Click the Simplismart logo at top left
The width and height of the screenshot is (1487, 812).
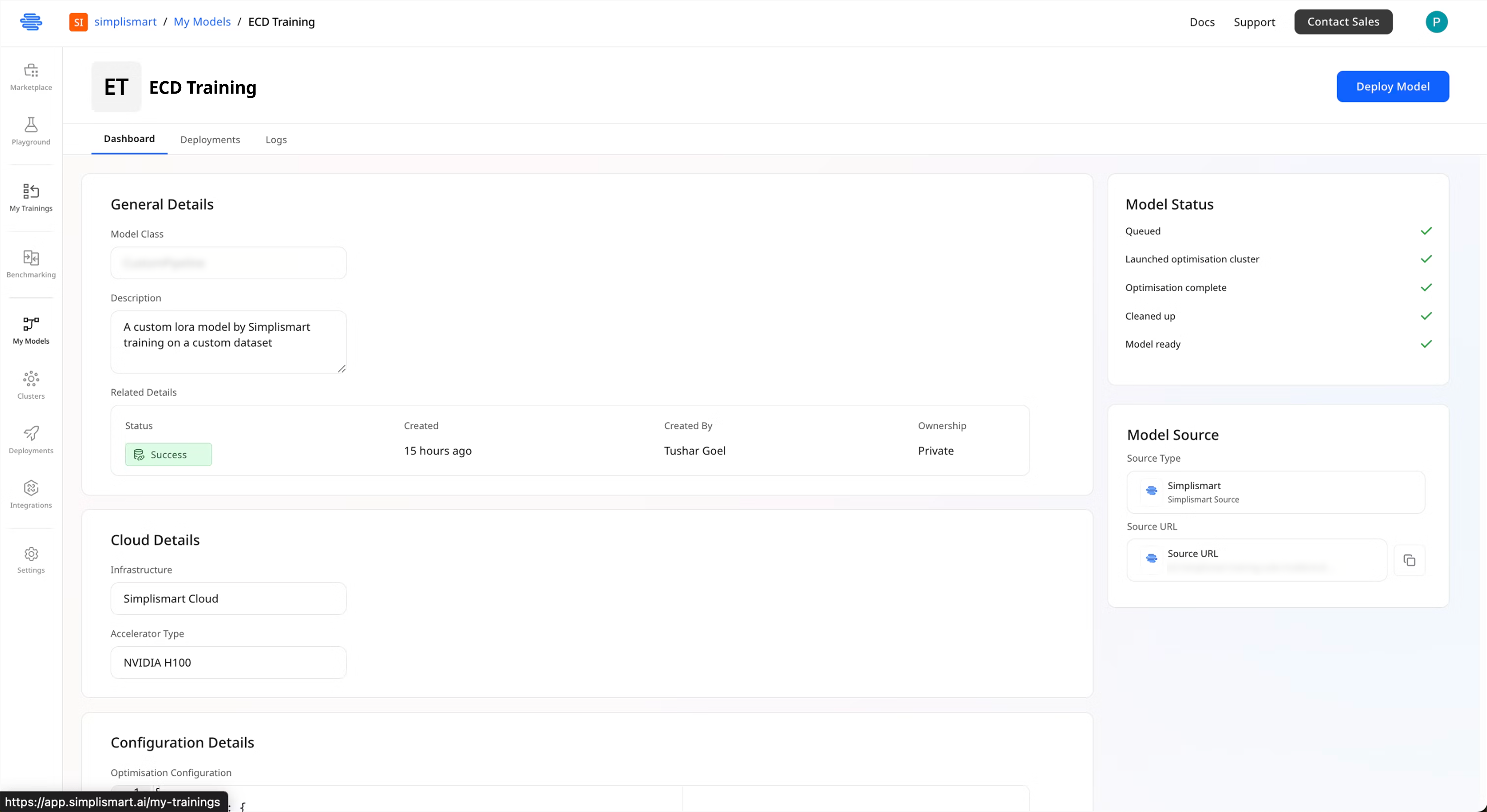click(x=31, y=22)
